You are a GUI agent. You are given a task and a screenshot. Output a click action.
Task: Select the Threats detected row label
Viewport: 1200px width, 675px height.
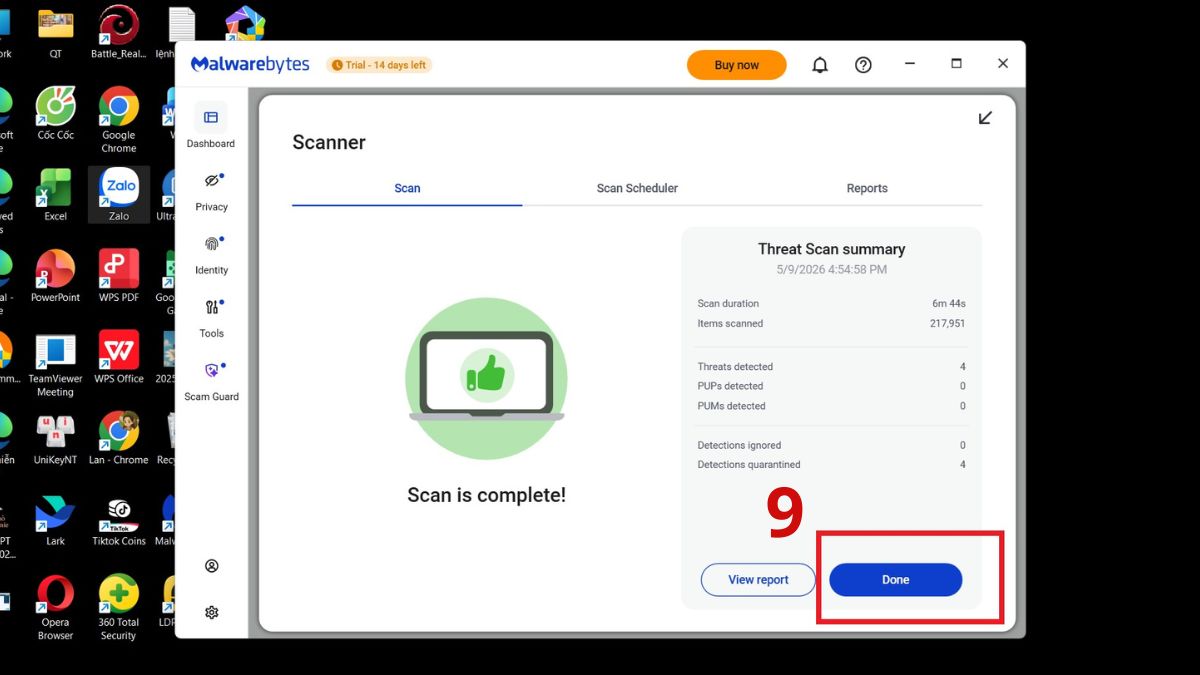[x=735, y=367]
